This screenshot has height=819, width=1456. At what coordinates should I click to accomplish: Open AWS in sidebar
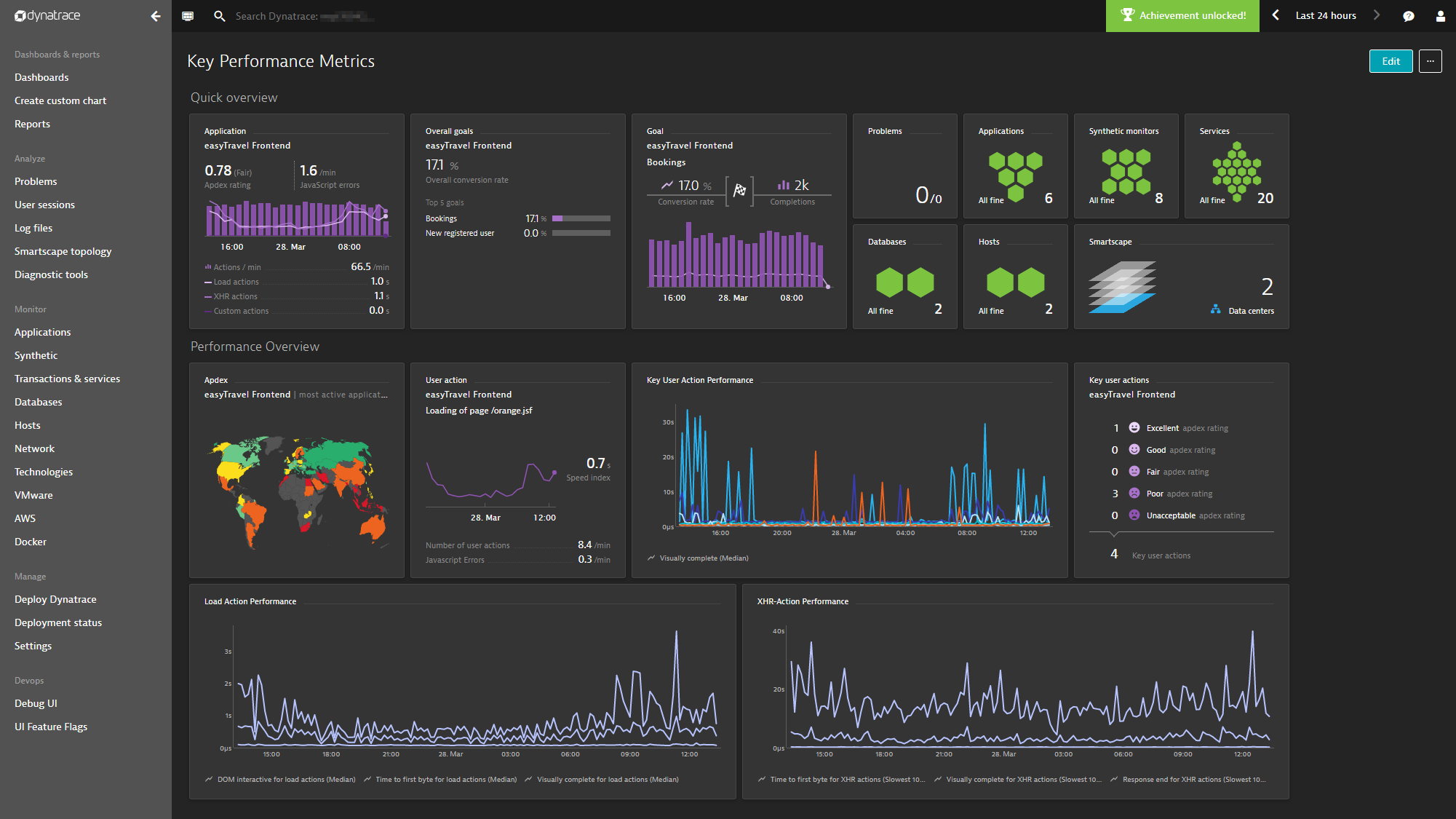(25, 518)
